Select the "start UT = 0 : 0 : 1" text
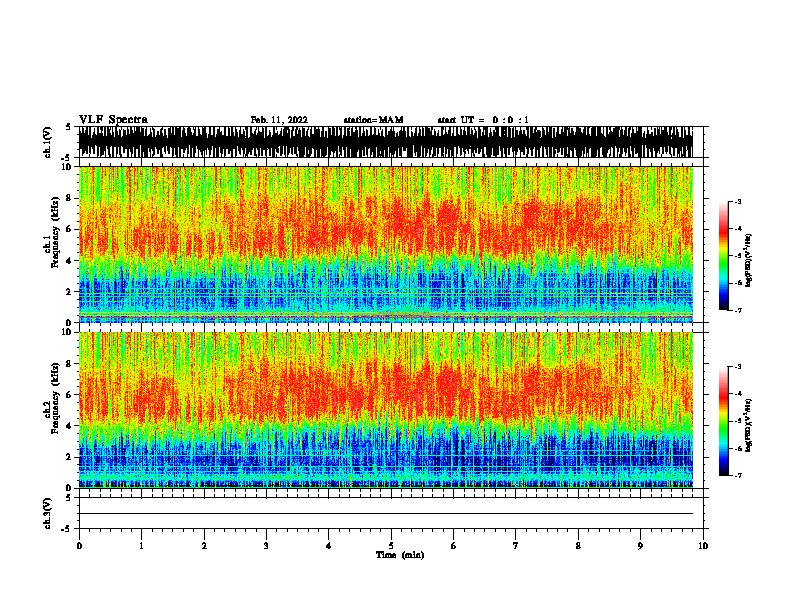This screenshot has height=612, width=792. coord(483,120)
